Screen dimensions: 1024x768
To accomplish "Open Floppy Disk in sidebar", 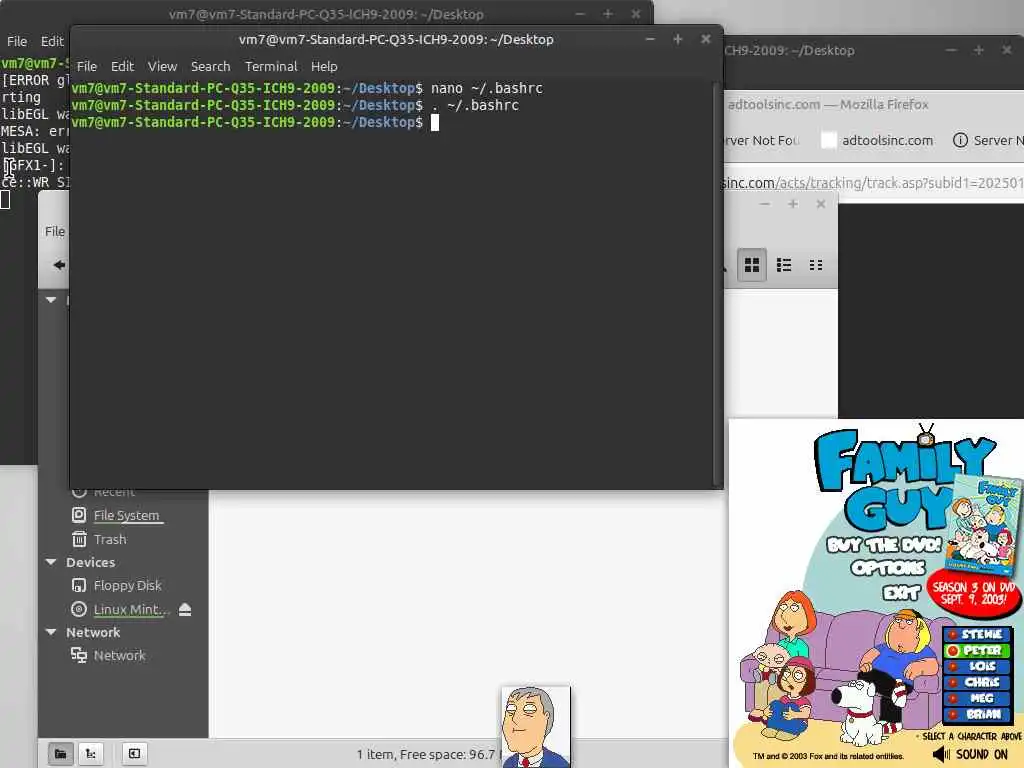I will 127,585.
